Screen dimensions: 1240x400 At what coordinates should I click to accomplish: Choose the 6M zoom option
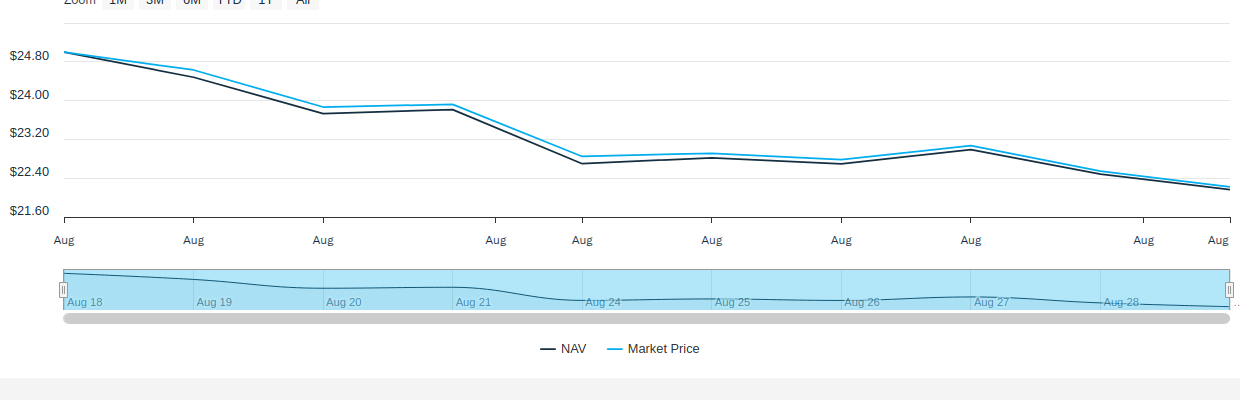click(192, 3)
